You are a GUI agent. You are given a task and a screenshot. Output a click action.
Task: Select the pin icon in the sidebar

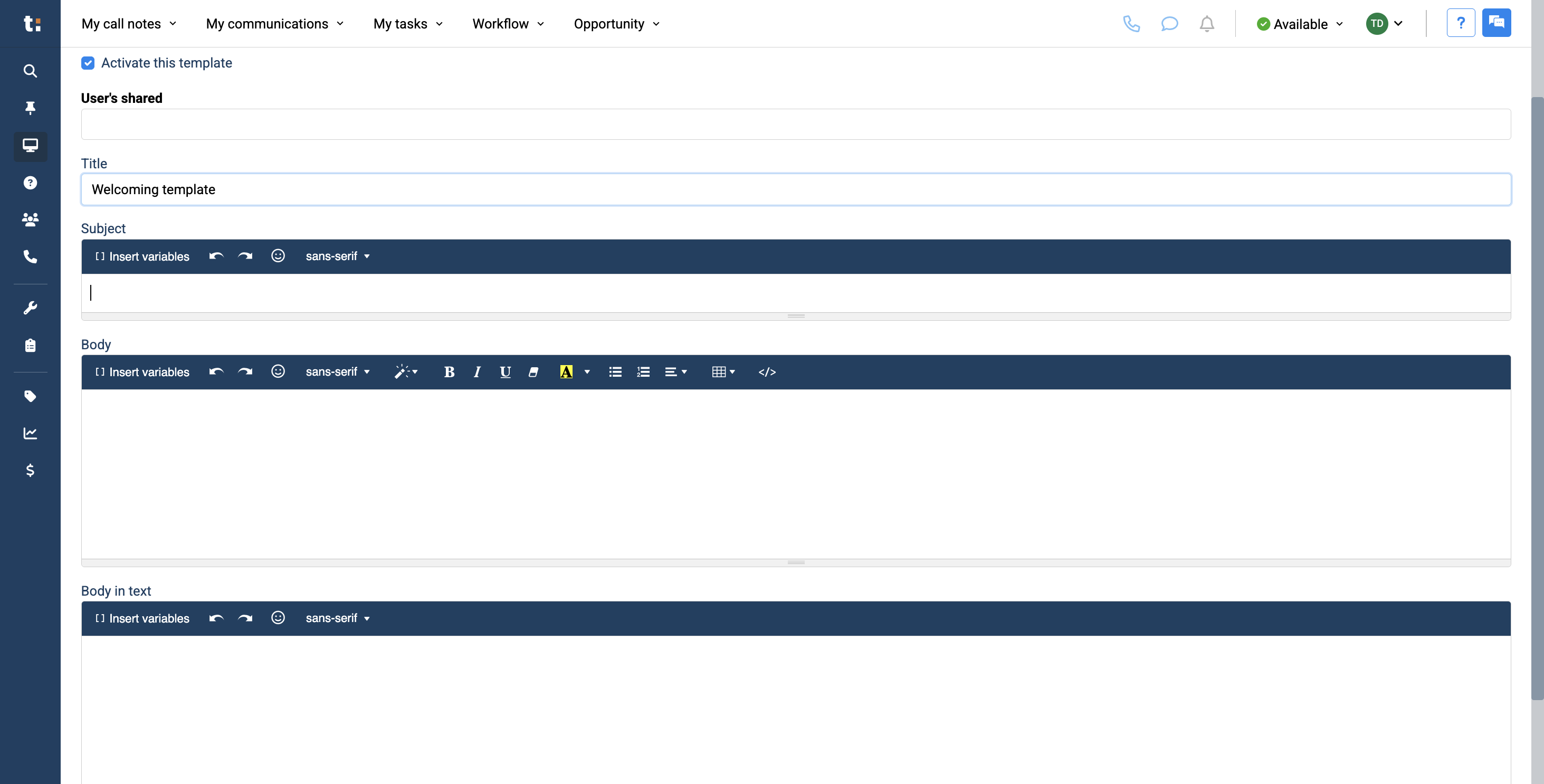click(x=30, y=108)
